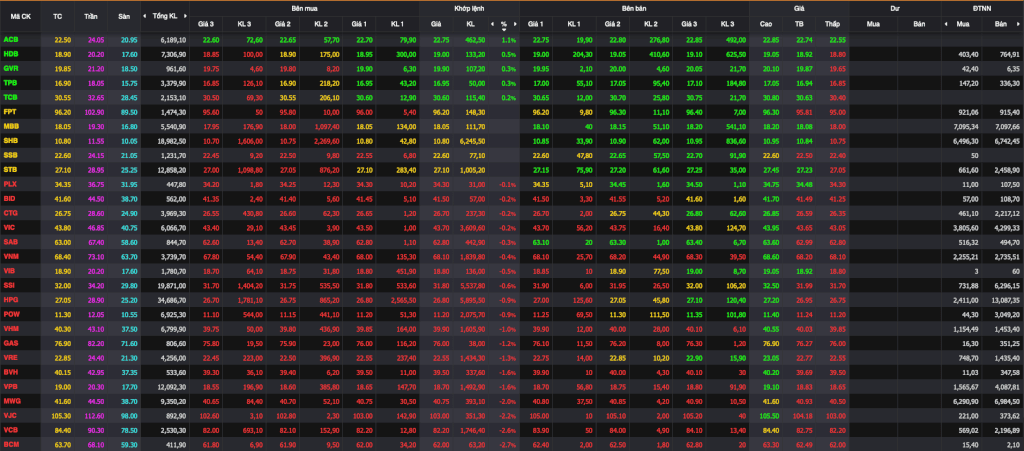Click VJC high price 105.50
Viewport: 1024px width, 451px height.
tap(770, 415)
